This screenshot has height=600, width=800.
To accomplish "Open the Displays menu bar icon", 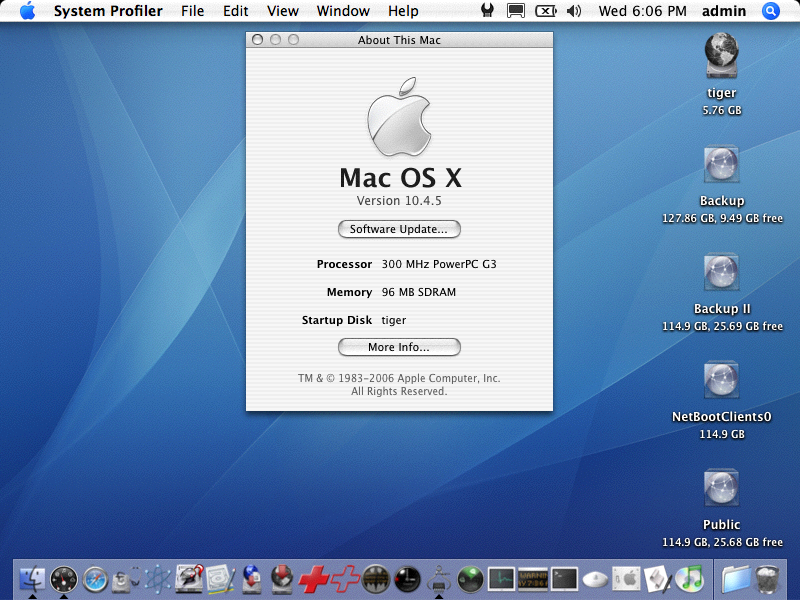I will [x=516, y=11].
